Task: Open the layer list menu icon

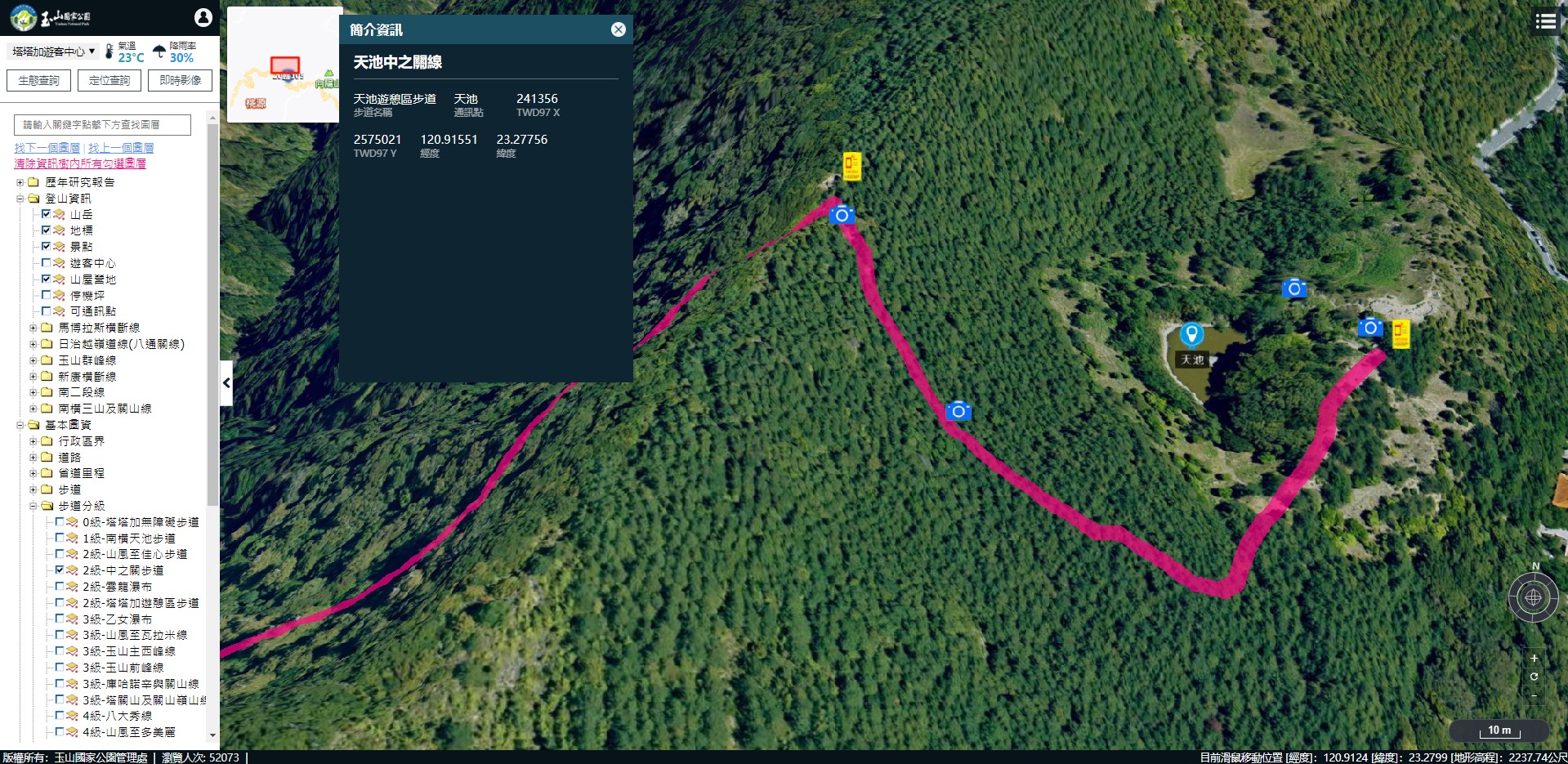Action: coord(1546,21)
